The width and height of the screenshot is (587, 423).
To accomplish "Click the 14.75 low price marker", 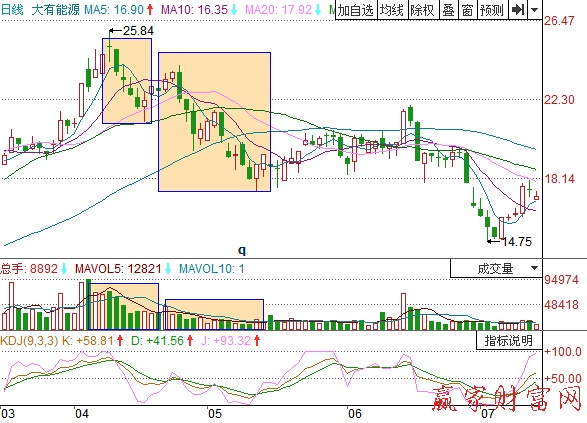I will tap(517, 242).
